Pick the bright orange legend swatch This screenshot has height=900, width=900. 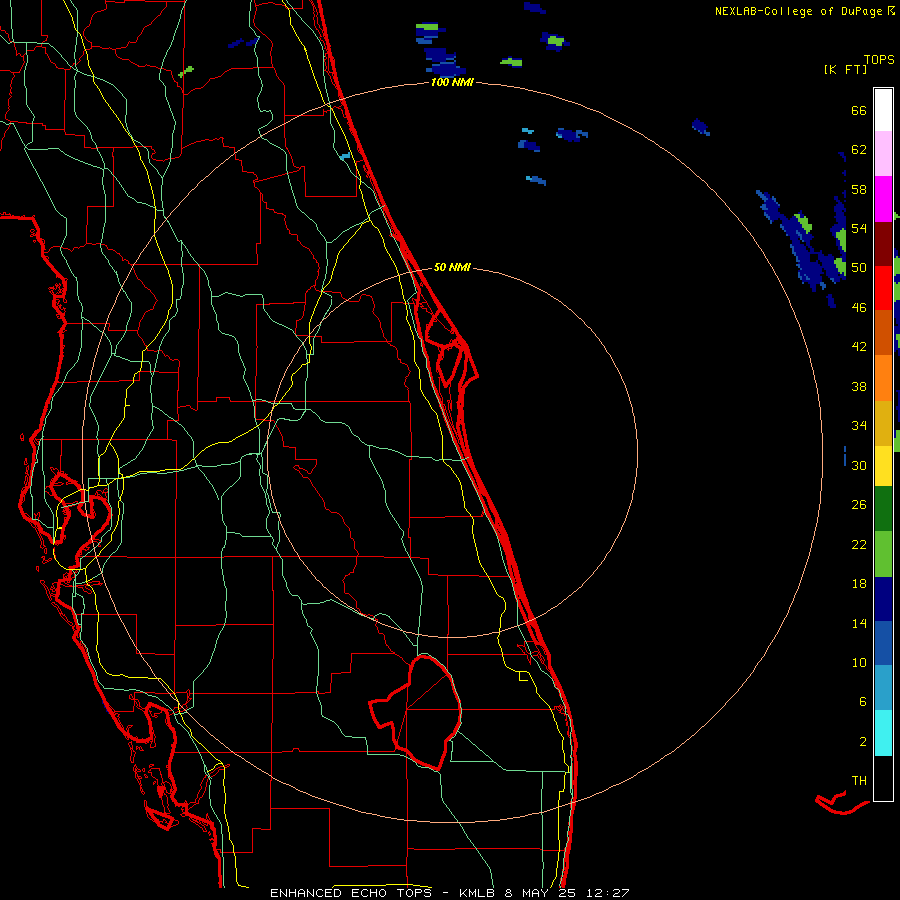point(883,377)
